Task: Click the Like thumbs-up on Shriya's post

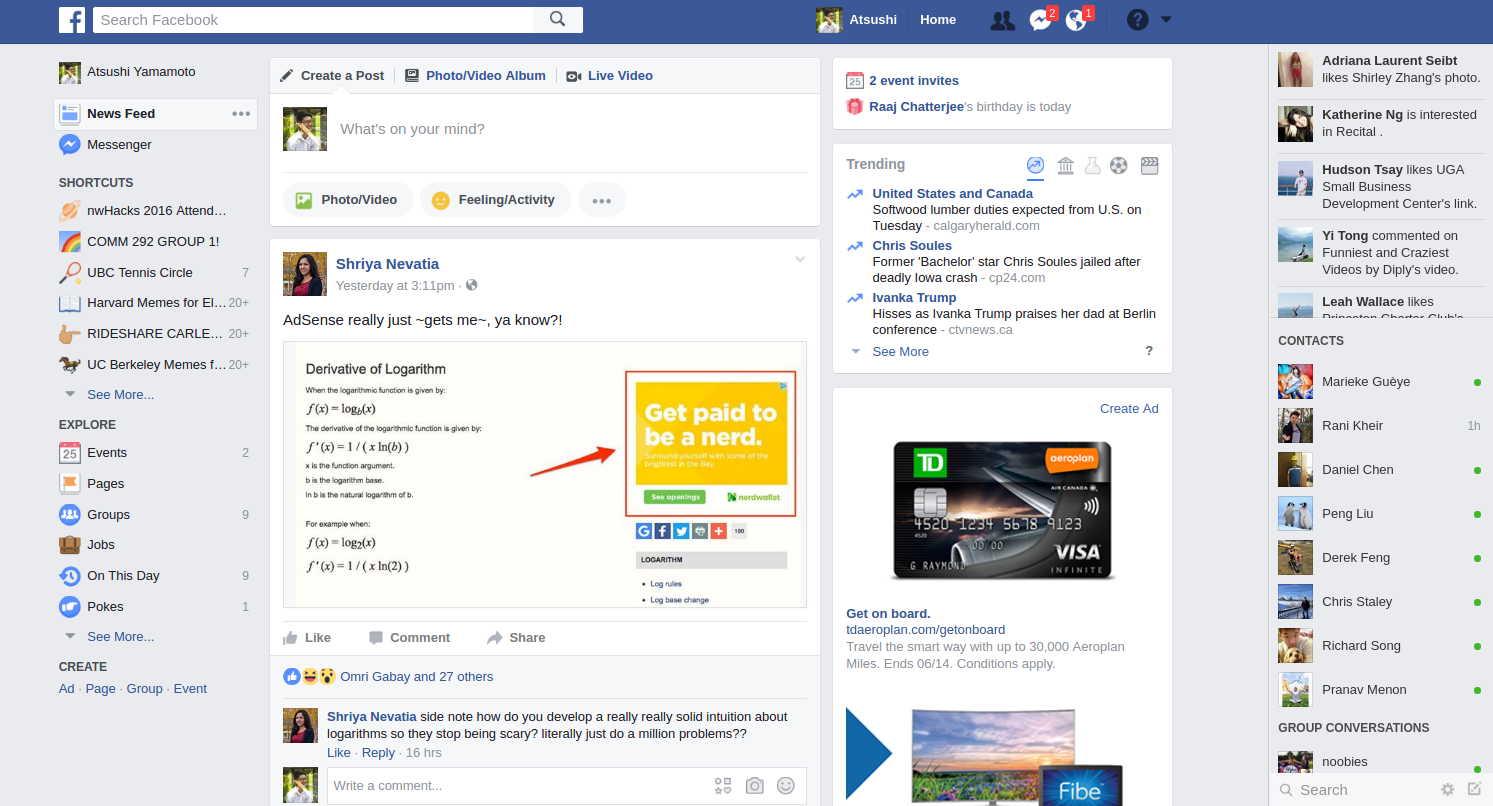Action: pos(307,638)
